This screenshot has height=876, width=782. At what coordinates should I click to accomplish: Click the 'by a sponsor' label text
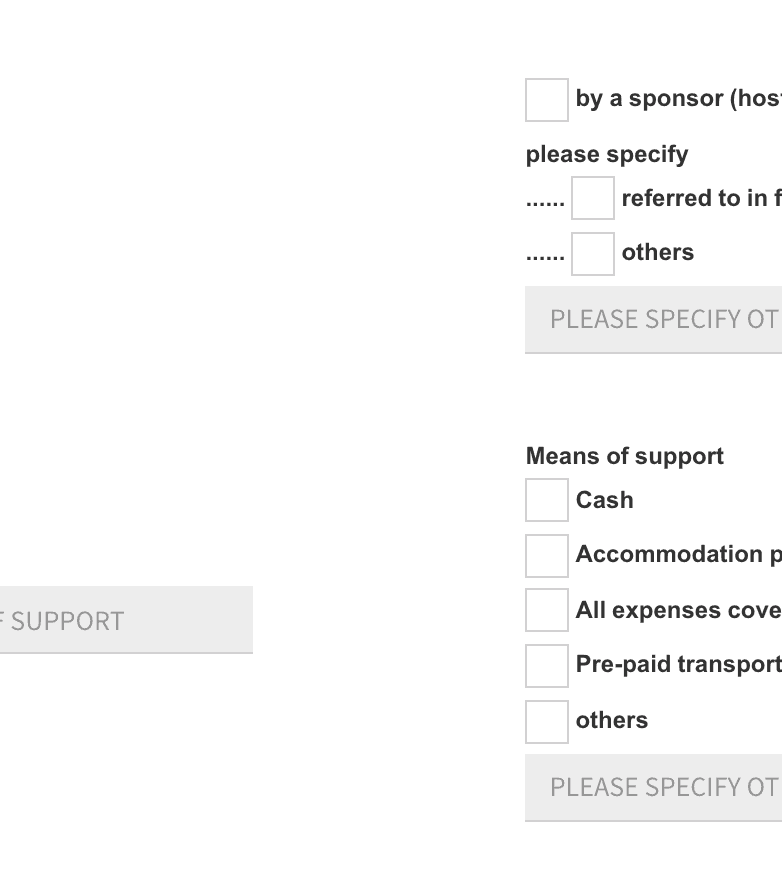click(x=678, y=98)
